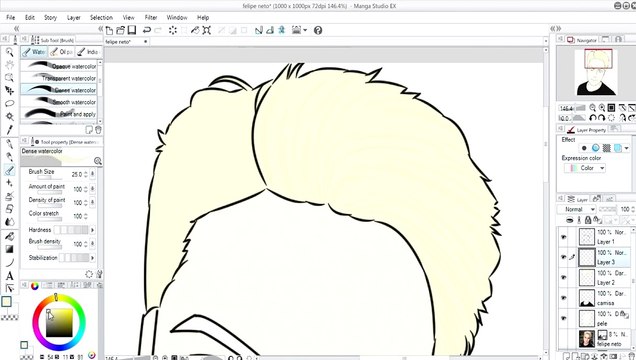Select the Smooth watercolor brush
Screen dimensions: 636x360
coord(59,102)
